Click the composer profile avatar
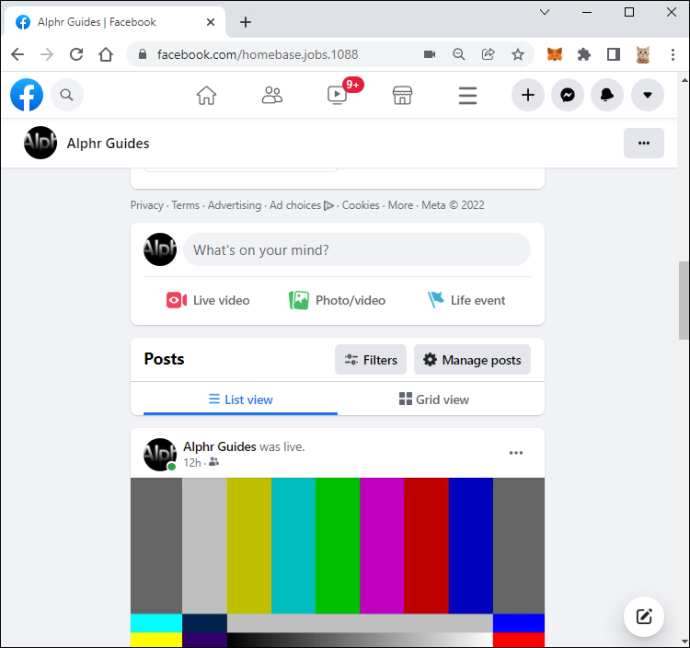The height and width of the screenshot is (648, 690). [x=160, y=249]
